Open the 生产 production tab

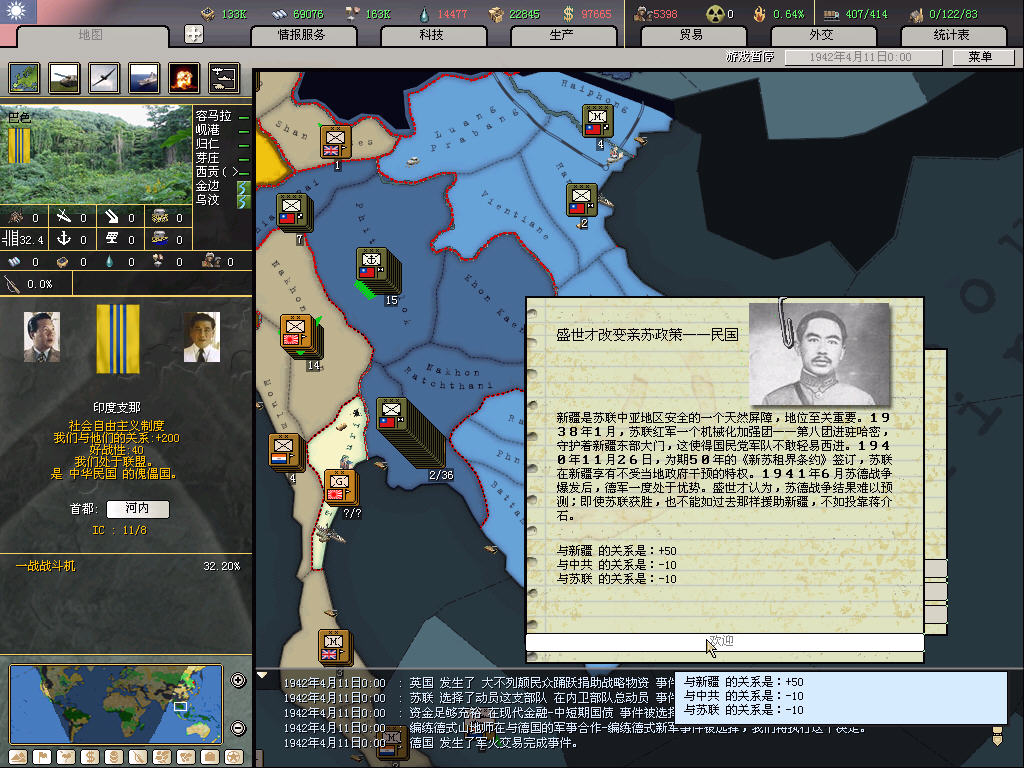(562, 35)
